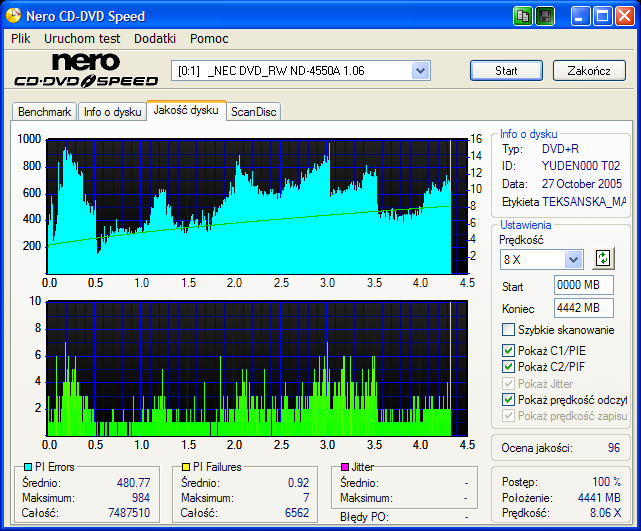Viewport: 641px width, 531px height.
Task: Open the drive selection dropdown
Action: click(420, 71)
